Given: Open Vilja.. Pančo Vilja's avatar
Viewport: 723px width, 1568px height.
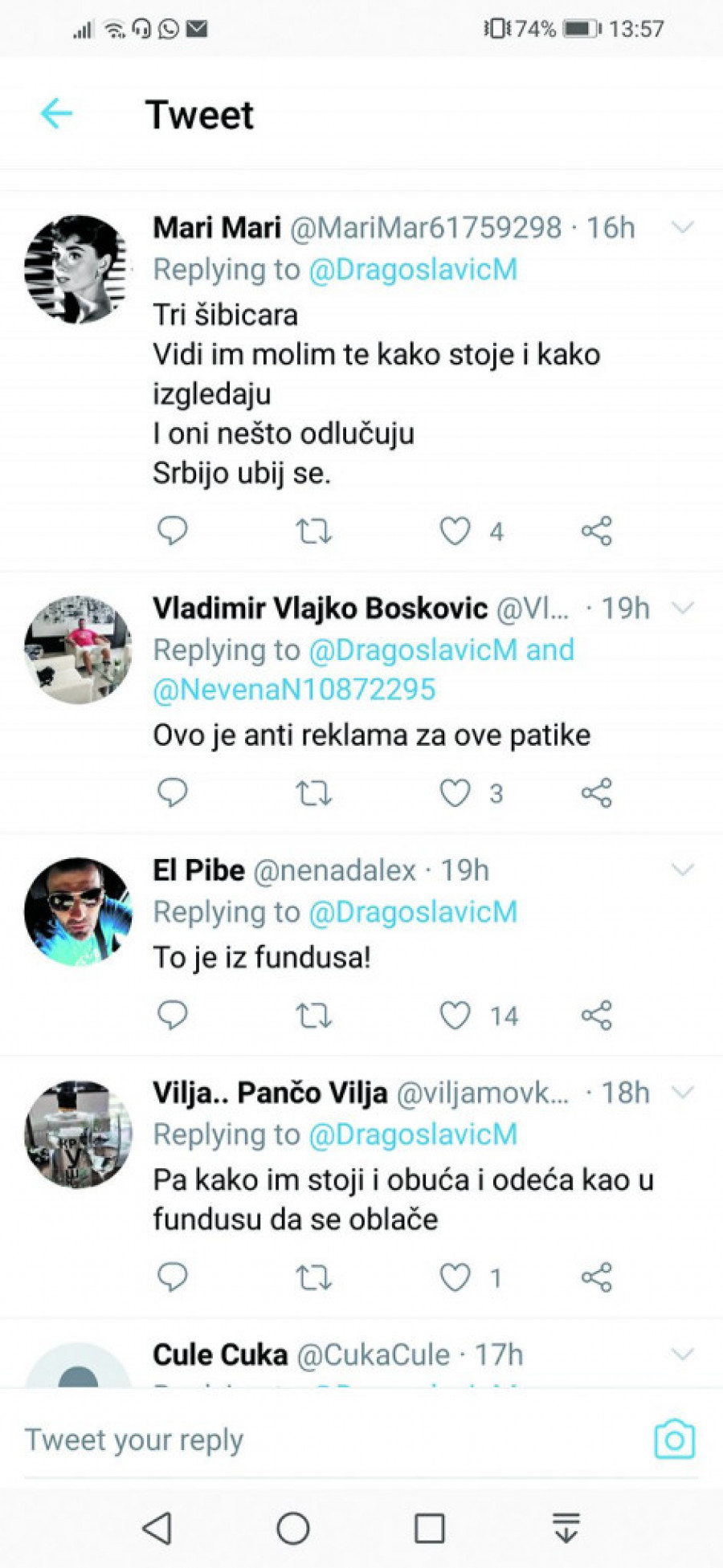Looking at the screenshot, I should tap(77, 1134).
